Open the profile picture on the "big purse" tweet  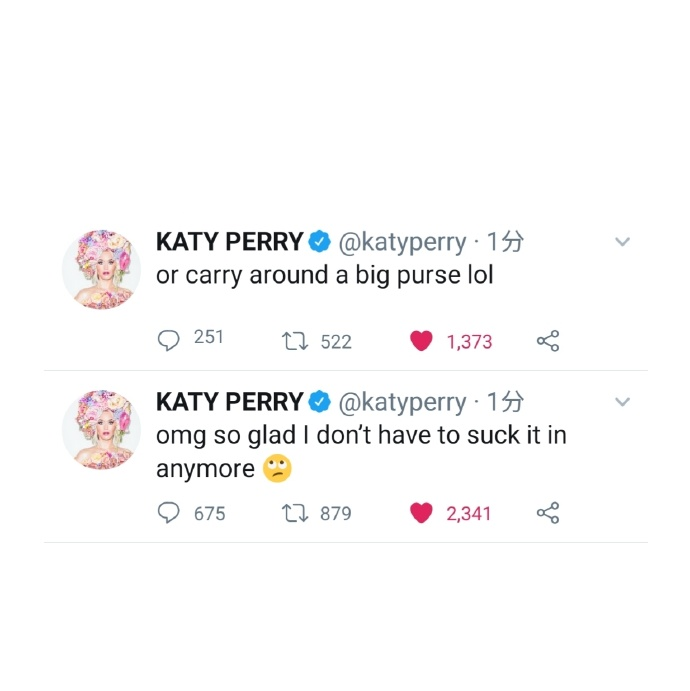click(x=101, y=267)
